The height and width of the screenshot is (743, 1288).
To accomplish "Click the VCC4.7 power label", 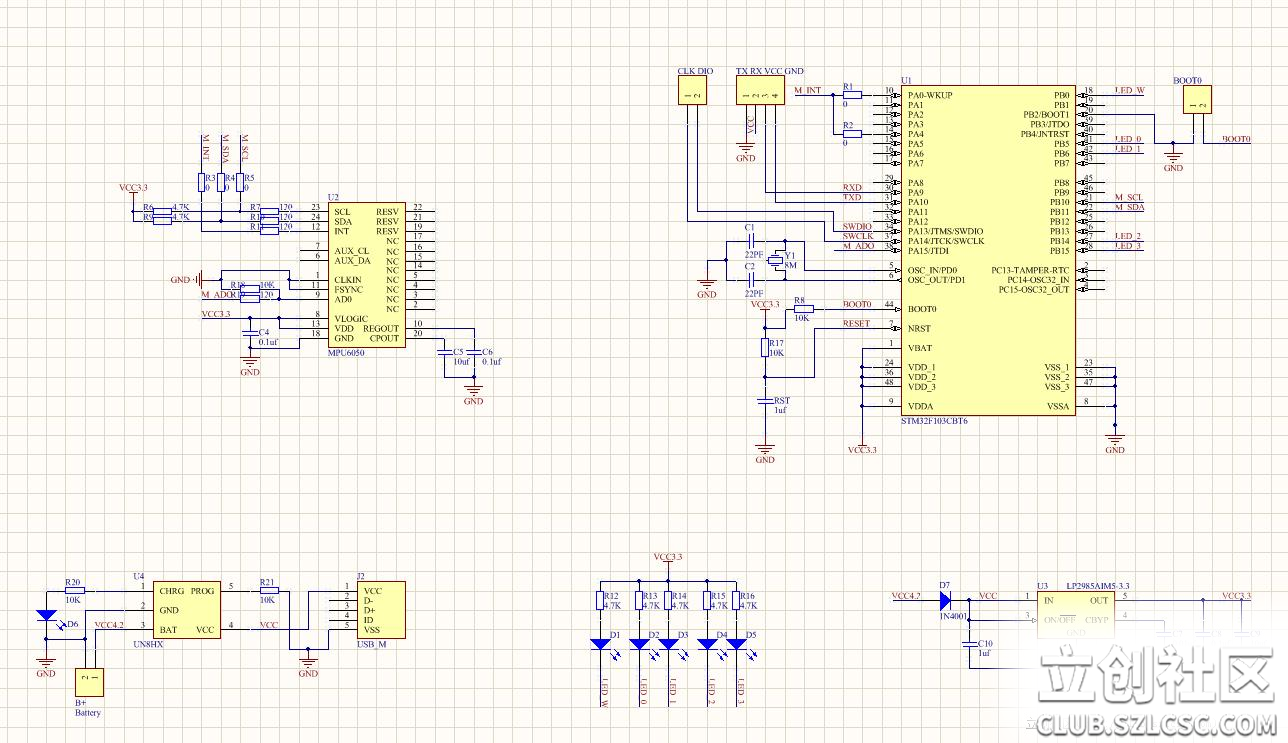I will point(906,596).
